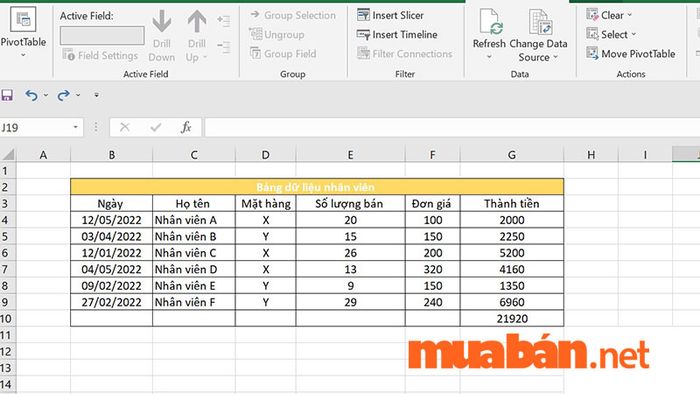Click the Active Field text box

click(102, 35)
